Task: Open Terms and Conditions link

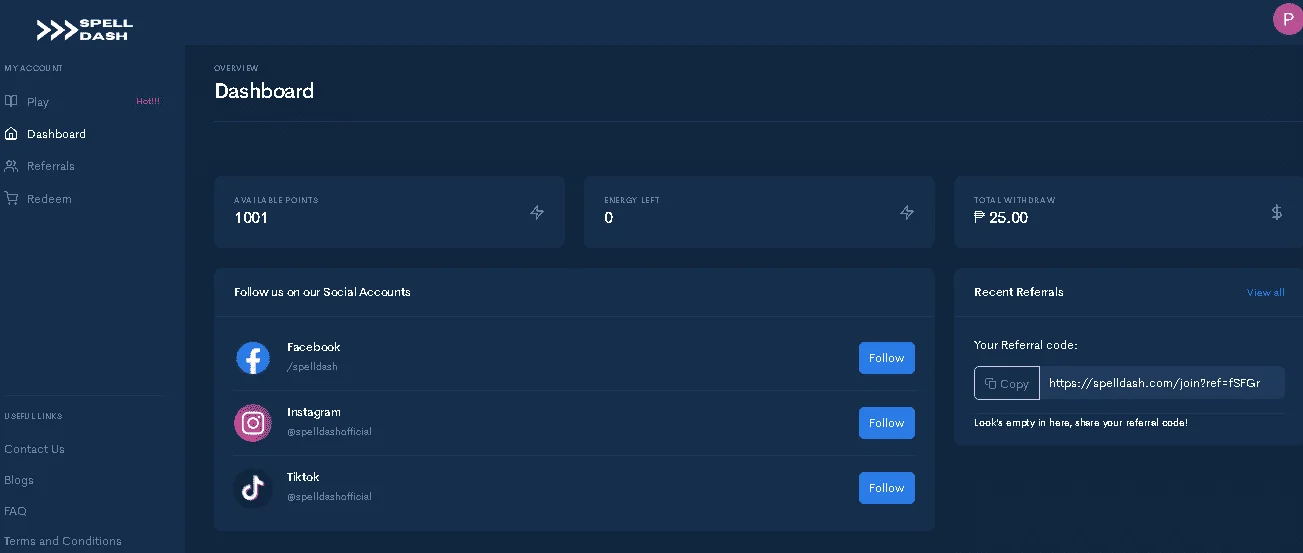Action: coord(63,541)
